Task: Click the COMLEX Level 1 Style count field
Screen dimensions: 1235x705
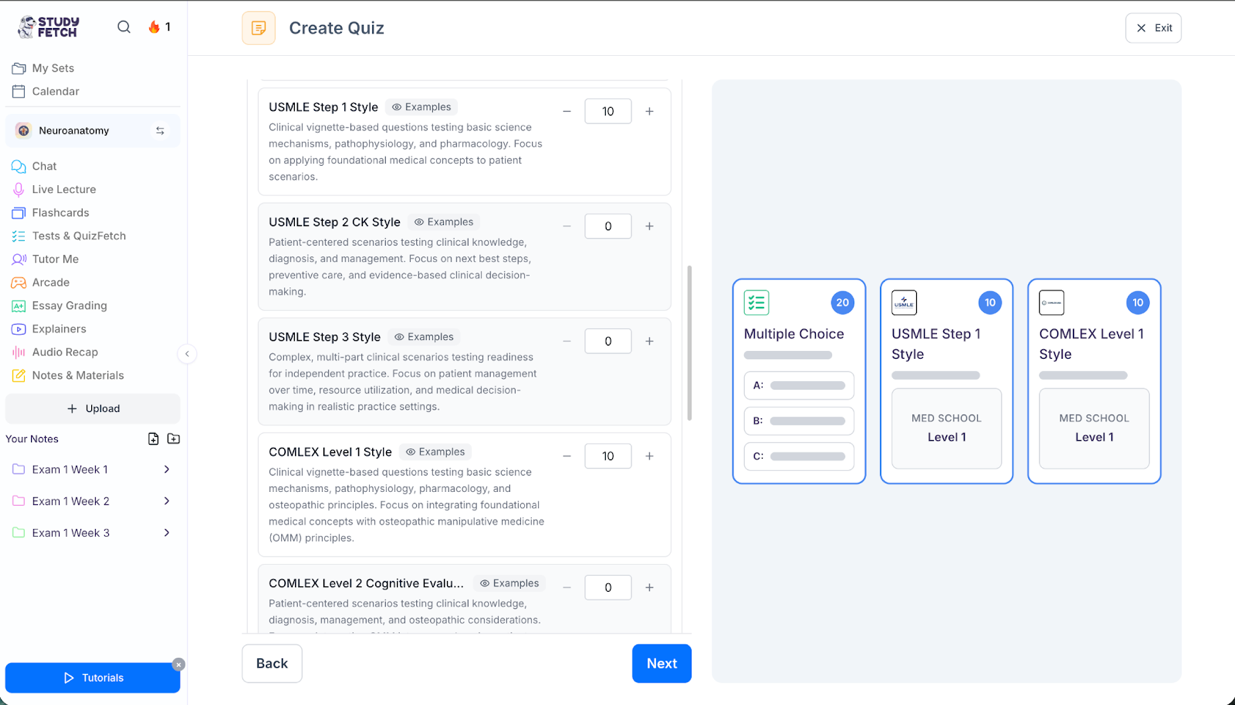Action: tap(607, 456)
